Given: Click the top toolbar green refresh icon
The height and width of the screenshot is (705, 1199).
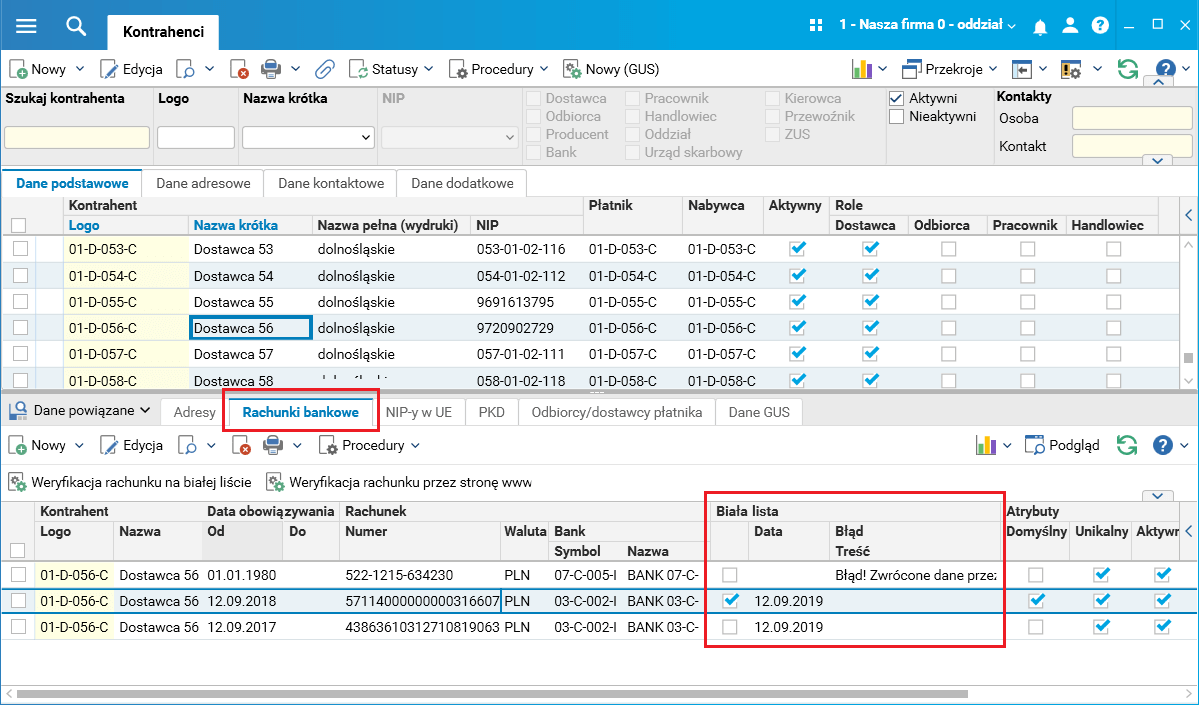Looking at the screenshot, I should pos(1128,69).
